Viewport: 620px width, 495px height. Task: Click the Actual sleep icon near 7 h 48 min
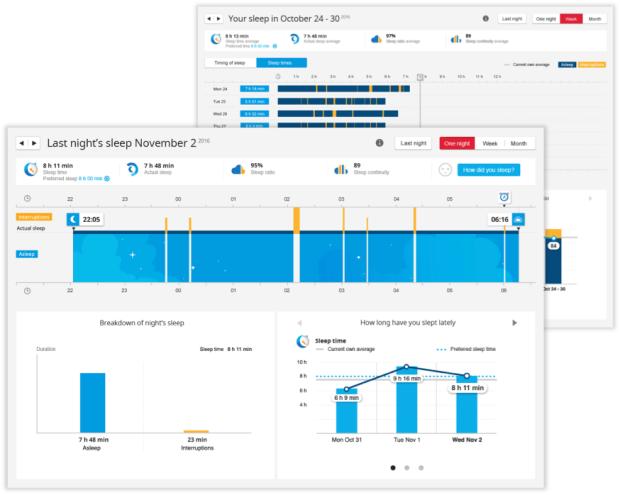(132, 169)
